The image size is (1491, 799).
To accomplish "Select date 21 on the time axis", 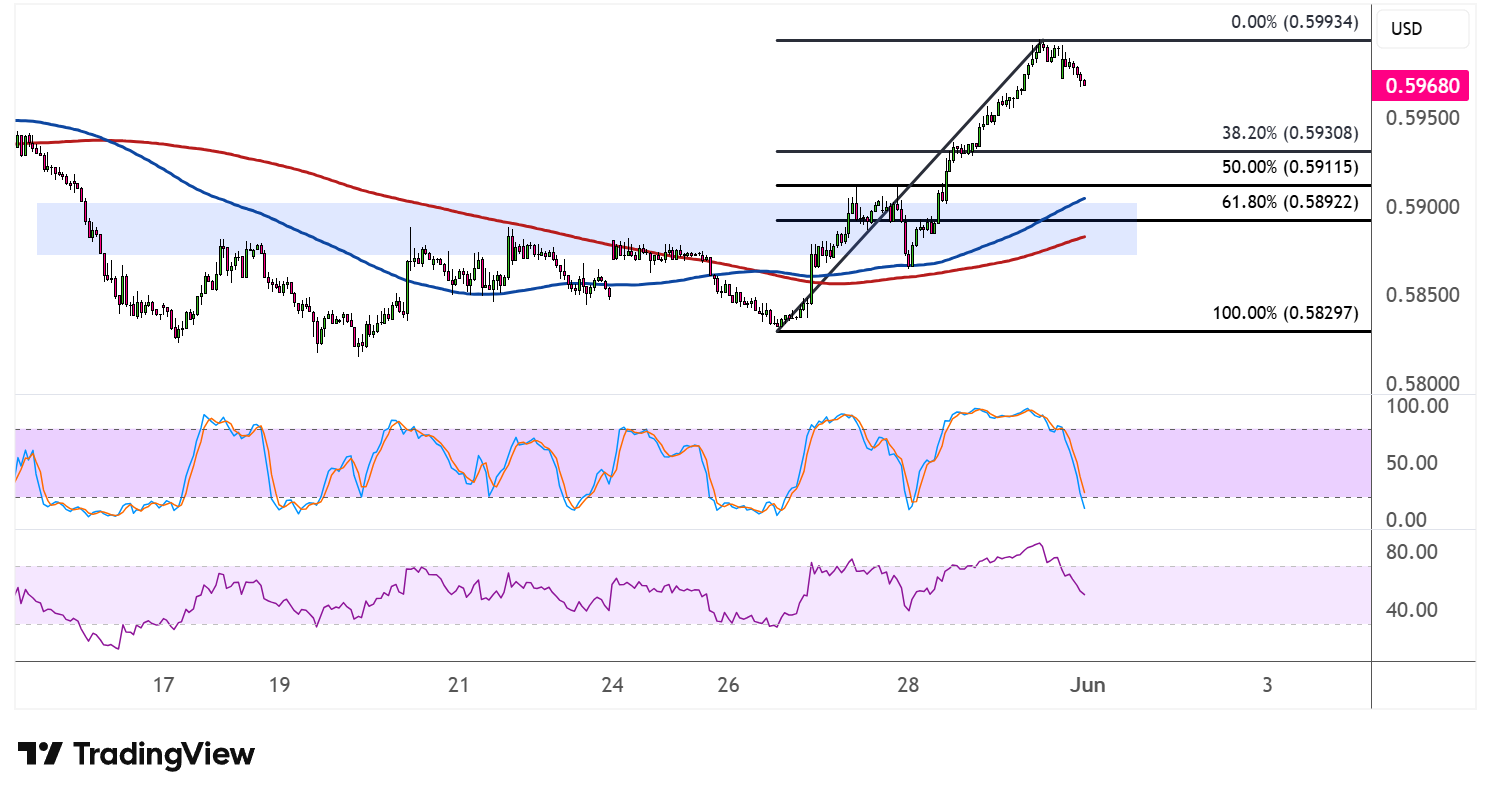I will pos(458,686).
